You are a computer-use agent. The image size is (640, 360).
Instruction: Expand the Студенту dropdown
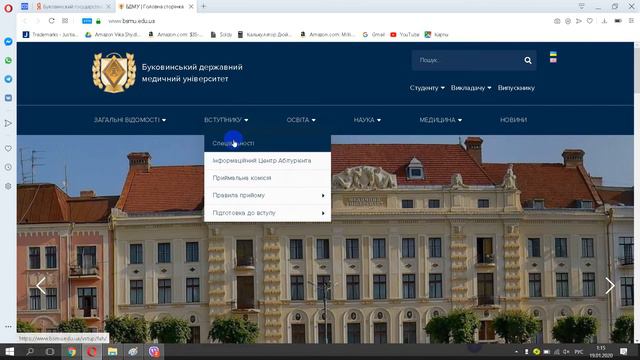pyautogui.click(x=427, y=88)
